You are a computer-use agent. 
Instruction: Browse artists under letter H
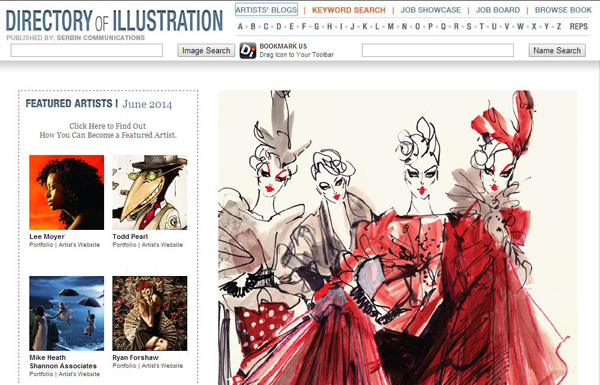pyautogui.click(x=329, y=26)
